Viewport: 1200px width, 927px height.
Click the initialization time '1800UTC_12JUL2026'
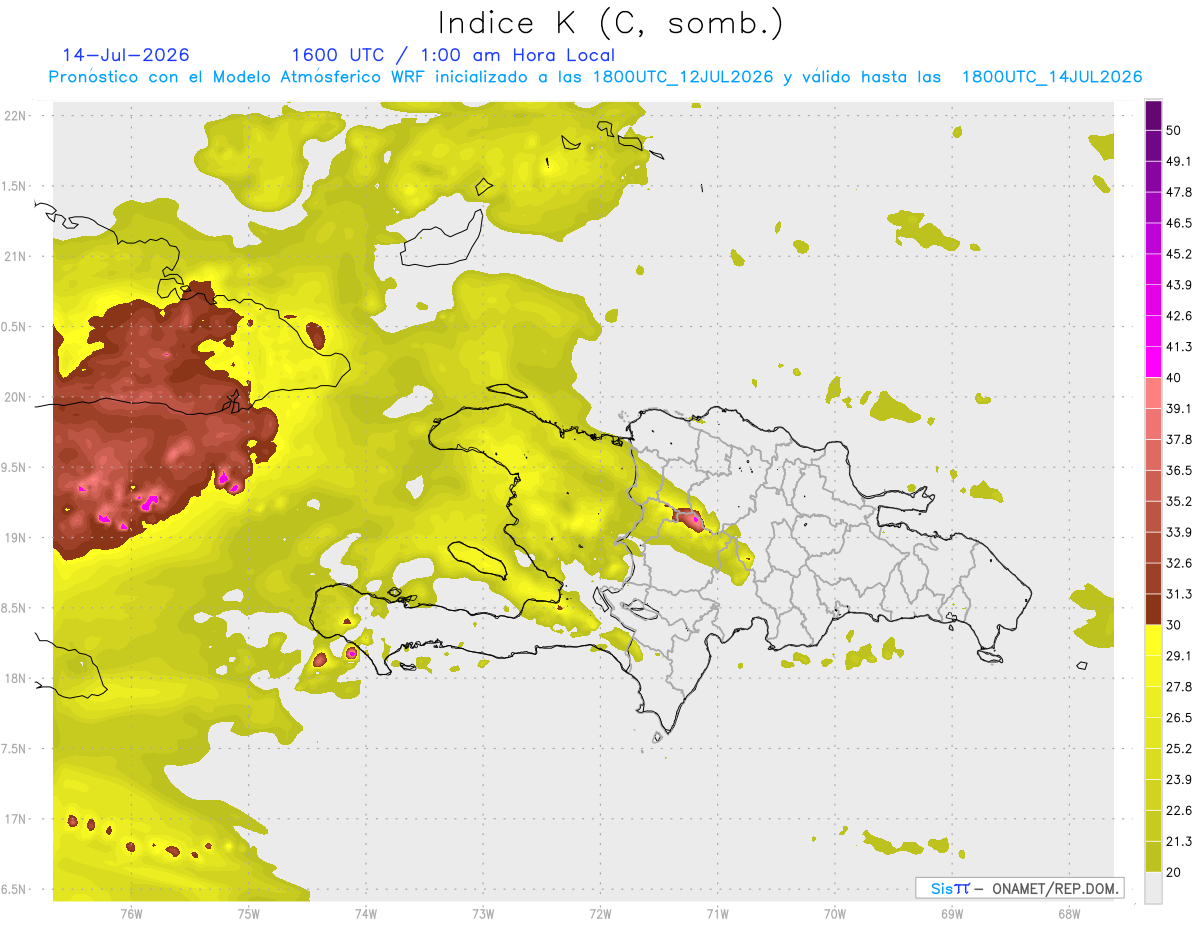(x=683, y=77)
